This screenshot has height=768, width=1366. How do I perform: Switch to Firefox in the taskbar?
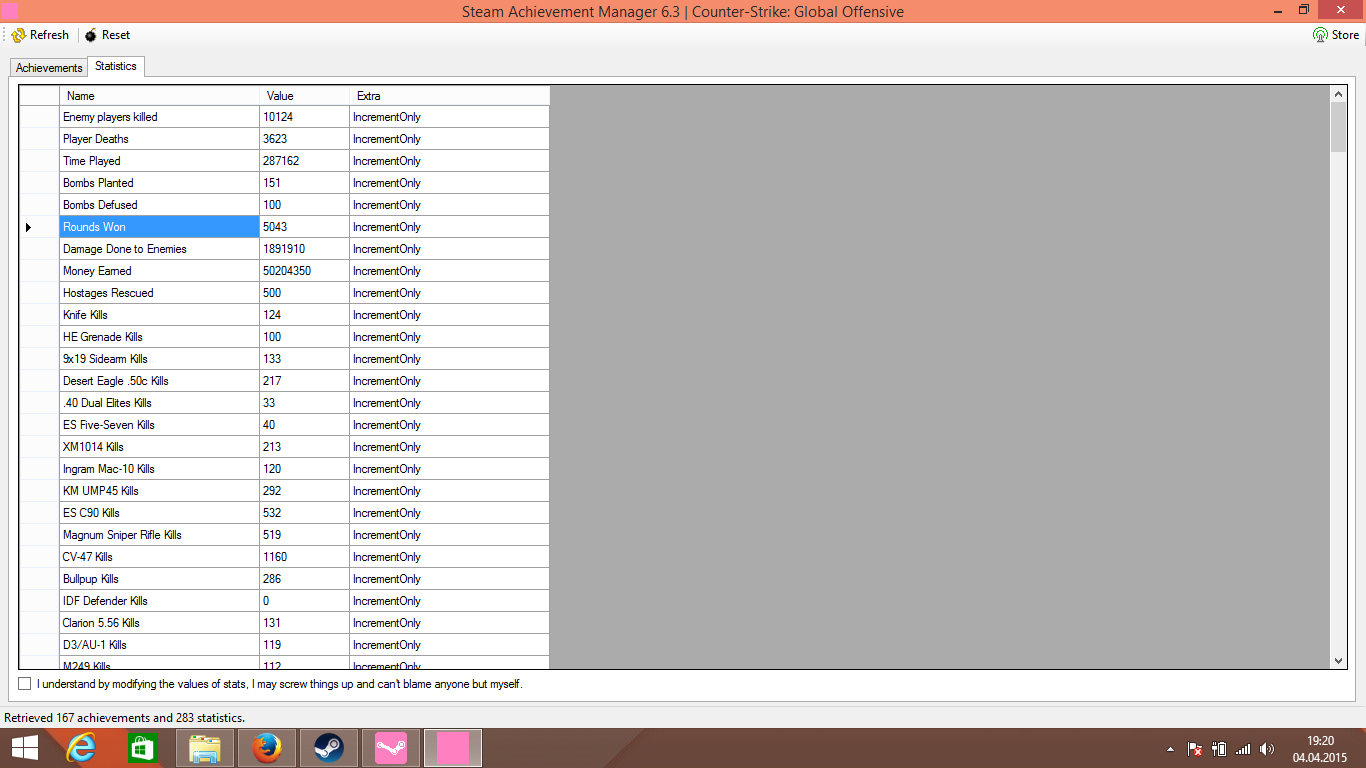point(267,748)
